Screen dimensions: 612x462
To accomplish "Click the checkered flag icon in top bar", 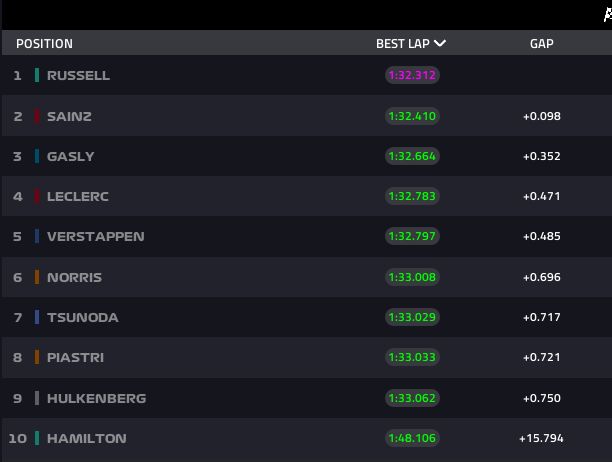I will 608,15.
